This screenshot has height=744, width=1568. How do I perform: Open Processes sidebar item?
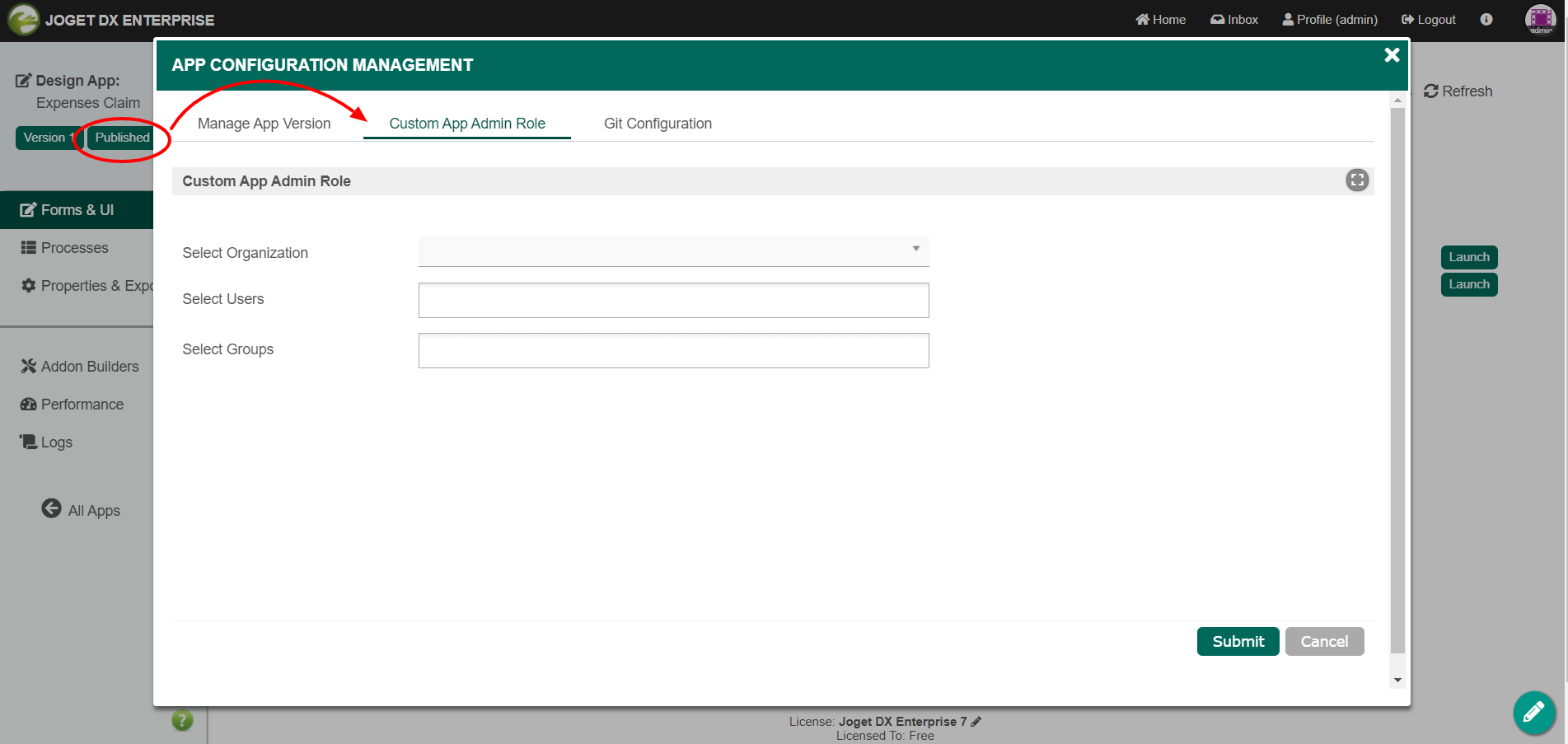(77, 248)
